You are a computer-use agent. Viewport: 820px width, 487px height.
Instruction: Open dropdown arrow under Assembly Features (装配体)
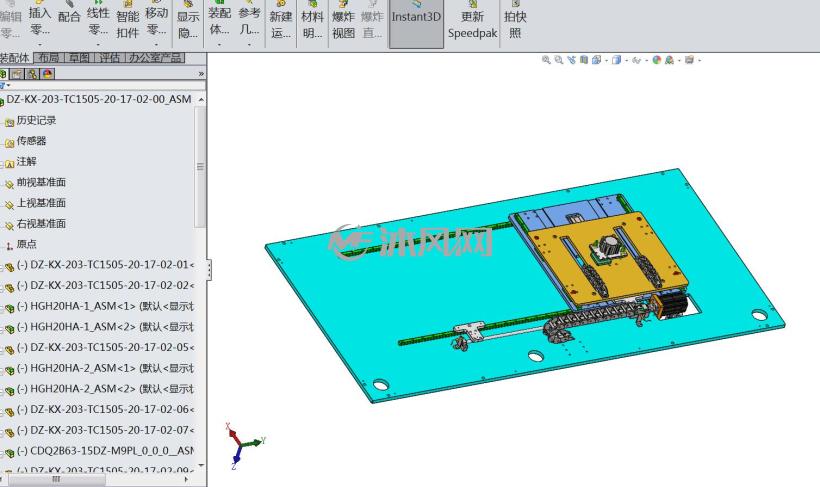219,45
